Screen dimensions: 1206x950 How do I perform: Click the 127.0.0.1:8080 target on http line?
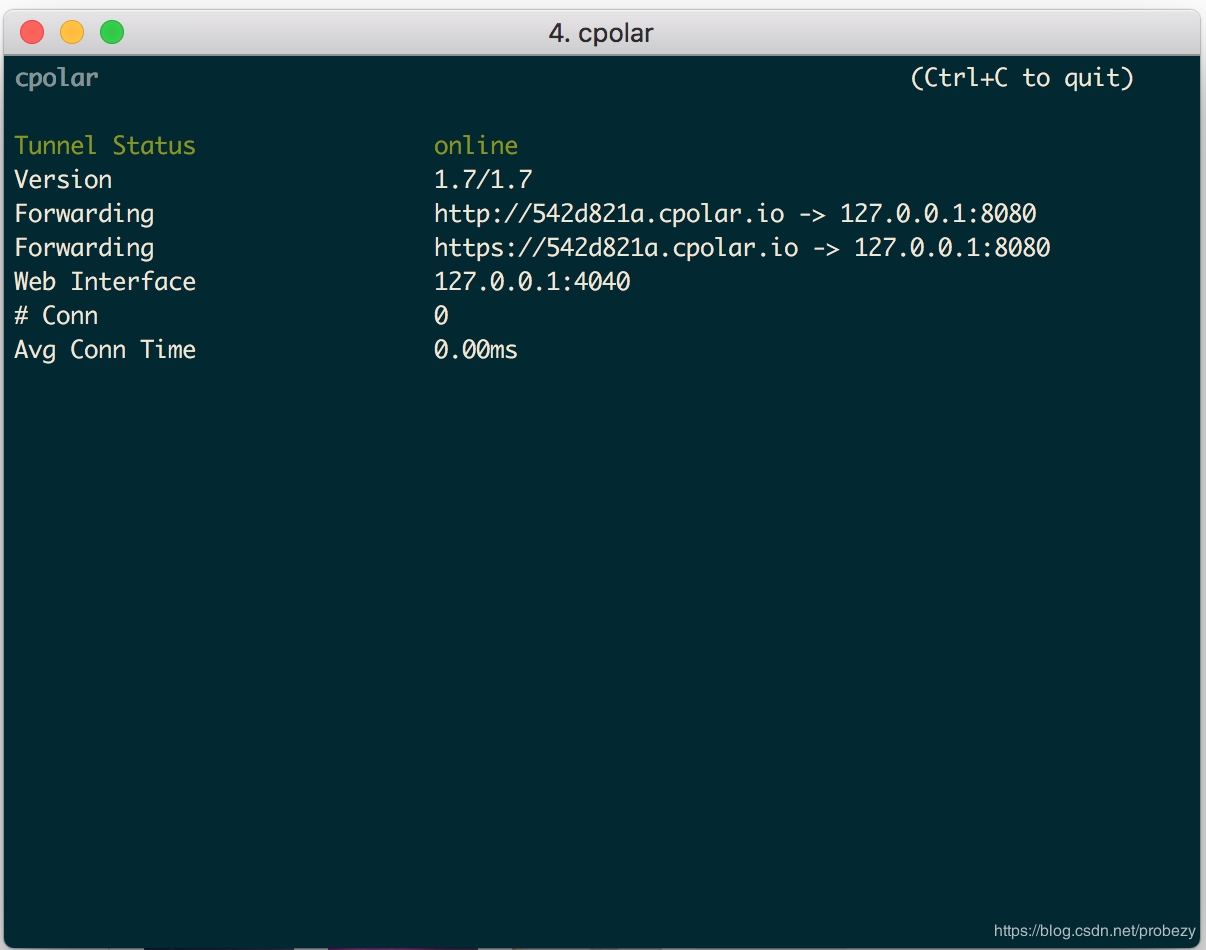click(938, 213)
